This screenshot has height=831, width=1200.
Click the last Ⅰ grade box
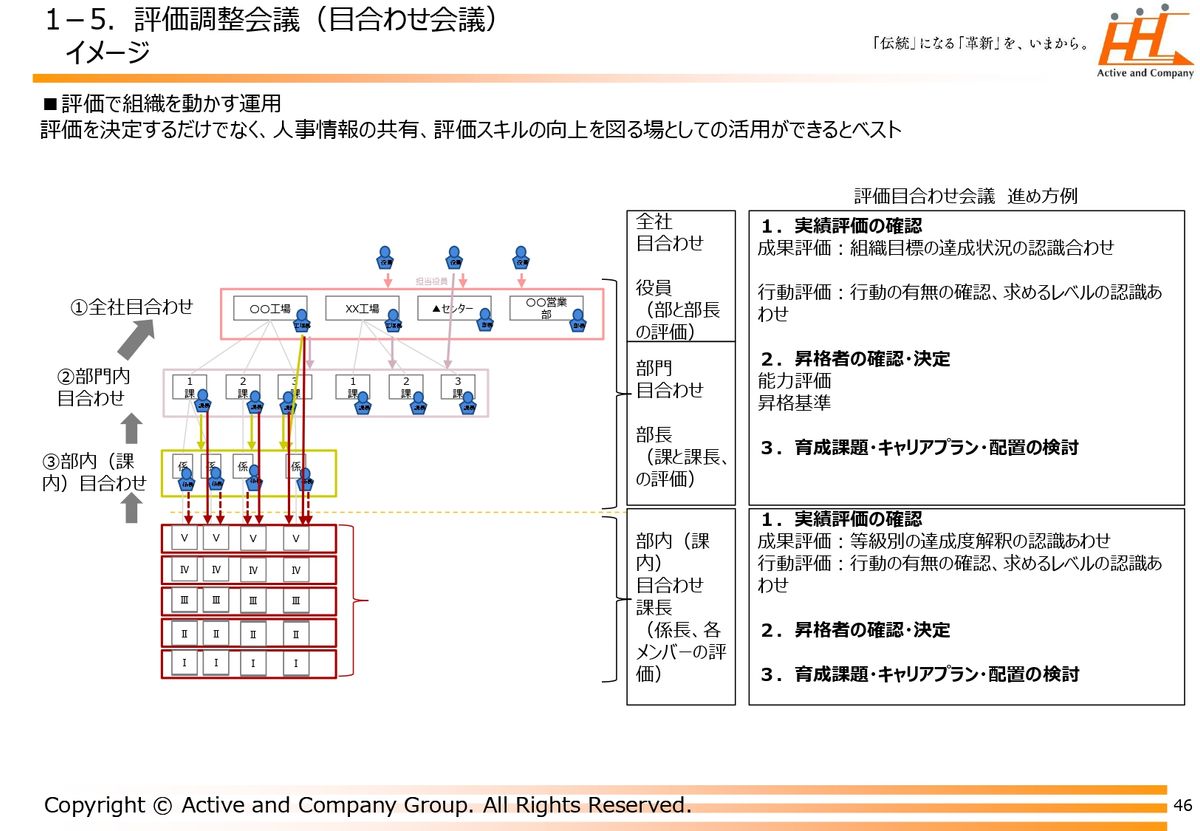[x=295, y=664]
